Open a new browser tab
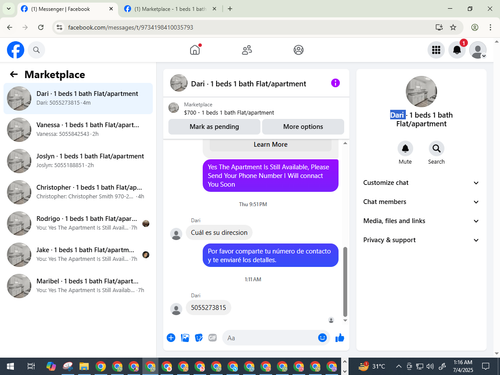Image resolution: width=500 pixels, height=375 pixels. coord(230,9)
